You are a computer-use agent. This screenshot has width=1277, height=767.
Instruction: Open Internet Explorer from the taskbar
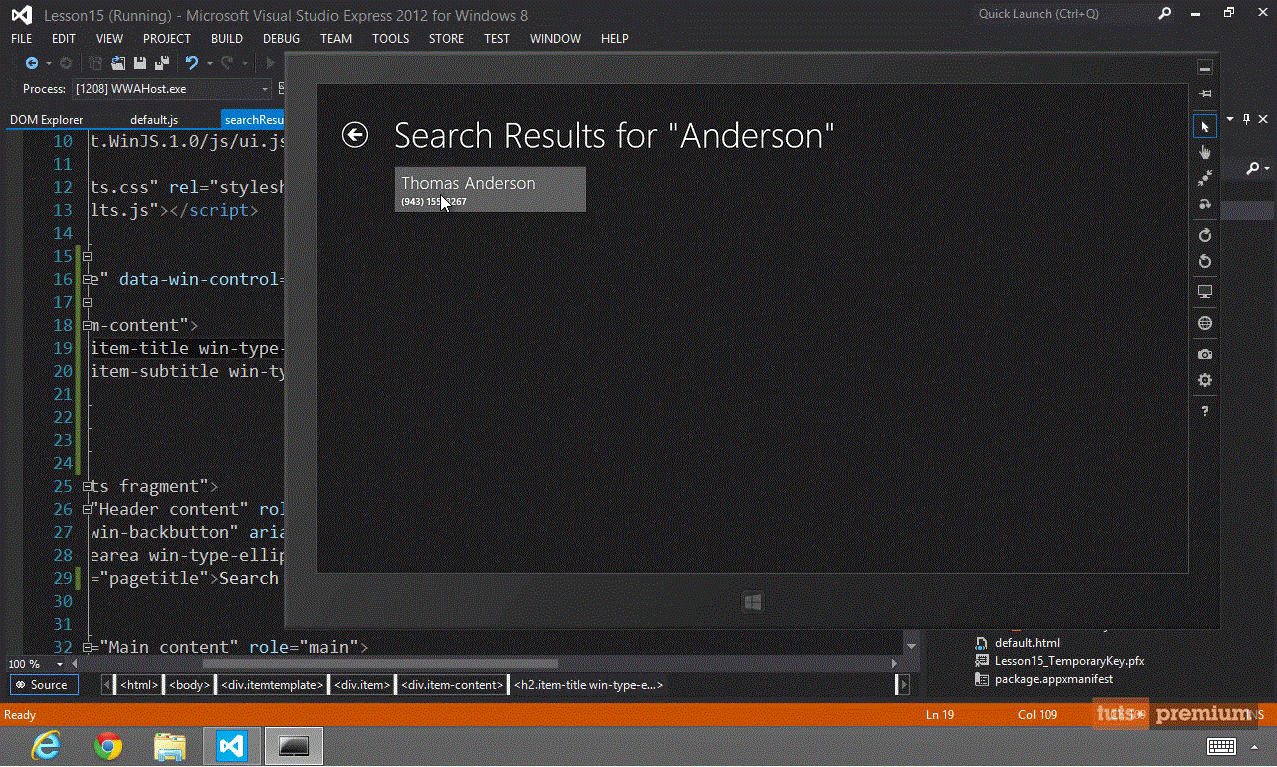(46, 746)
